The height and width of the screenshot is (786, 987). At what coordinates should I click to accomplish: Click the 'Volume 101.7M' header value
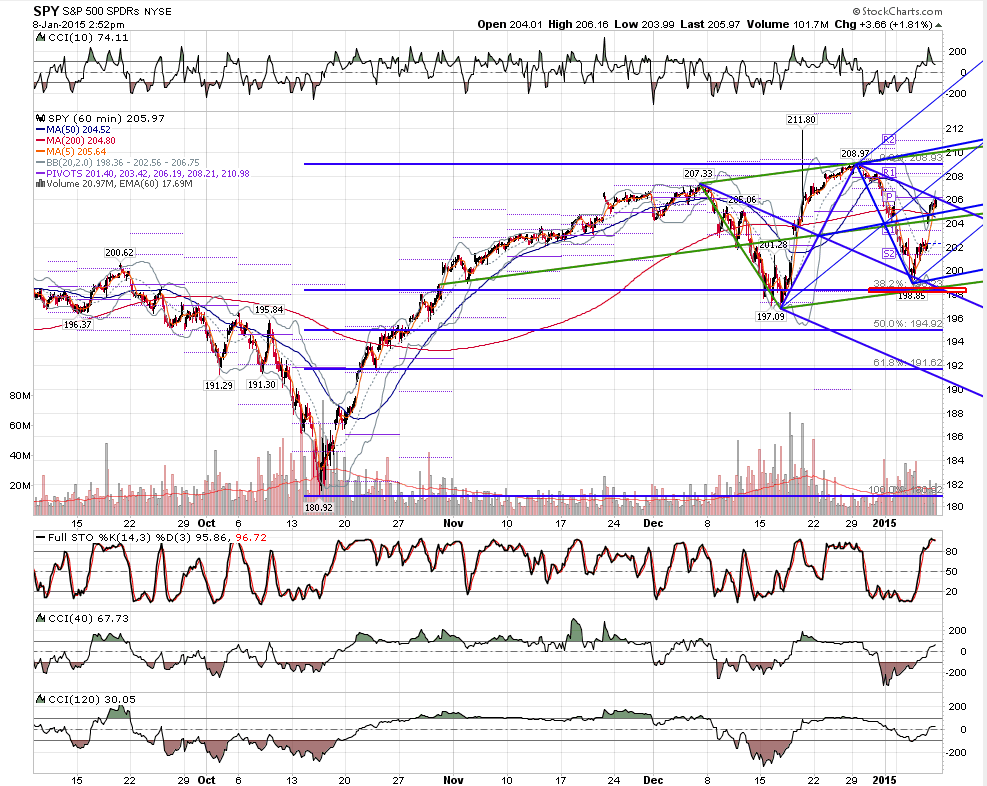787,25
